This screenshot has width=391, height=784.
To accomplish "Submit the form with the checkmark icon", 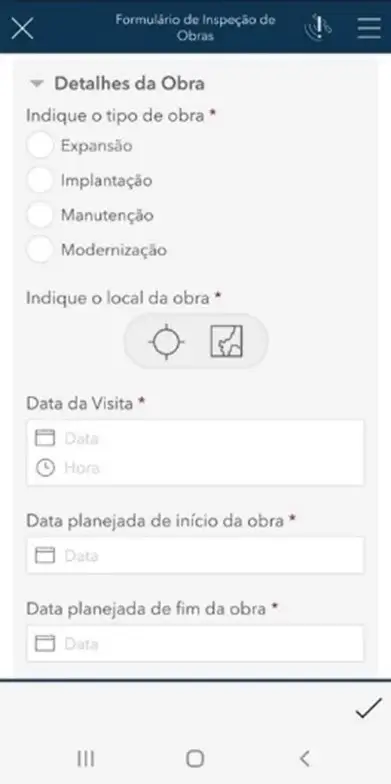I will 369,708.
